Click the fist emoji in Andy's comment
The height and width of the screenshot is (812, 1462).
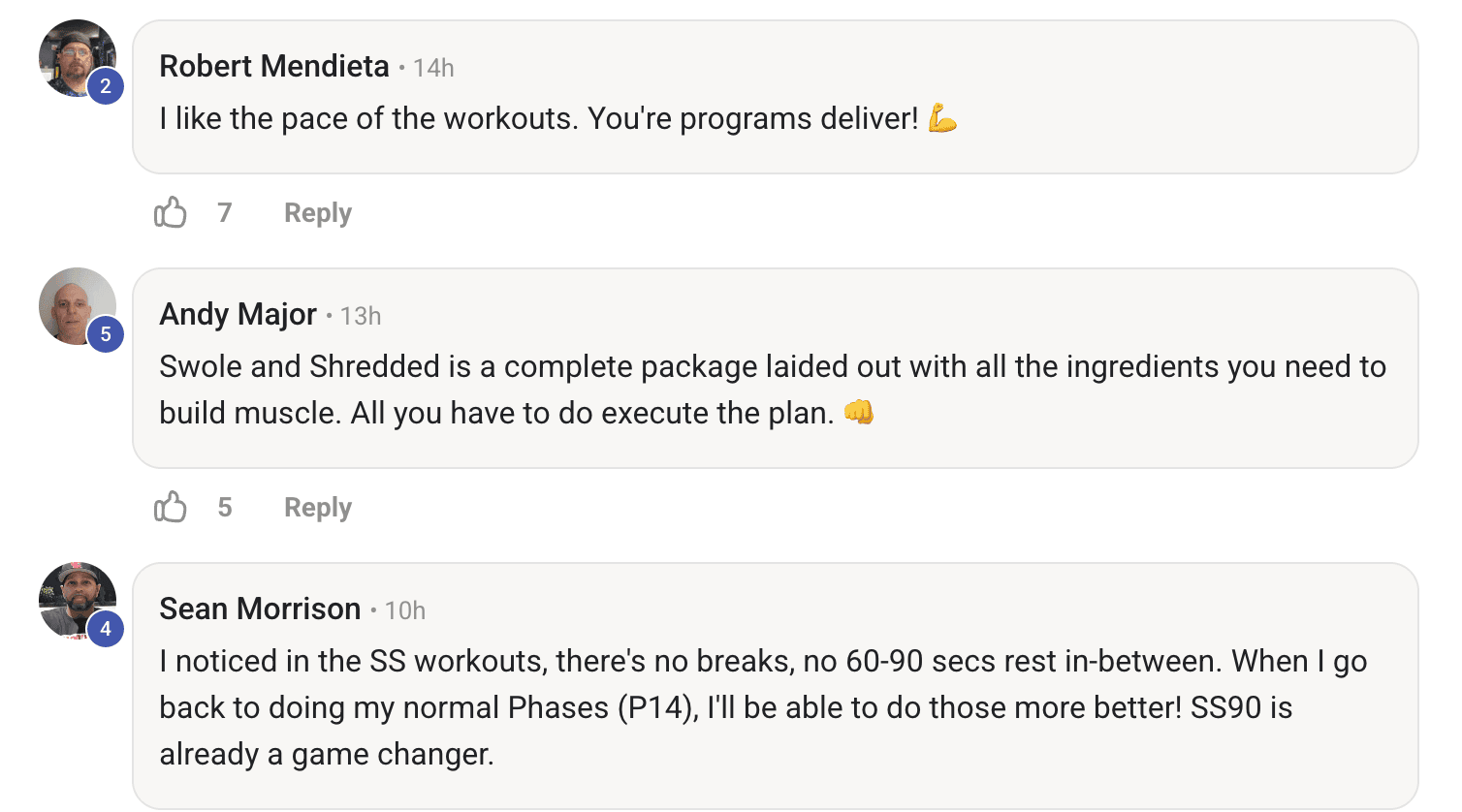(859, 413)
